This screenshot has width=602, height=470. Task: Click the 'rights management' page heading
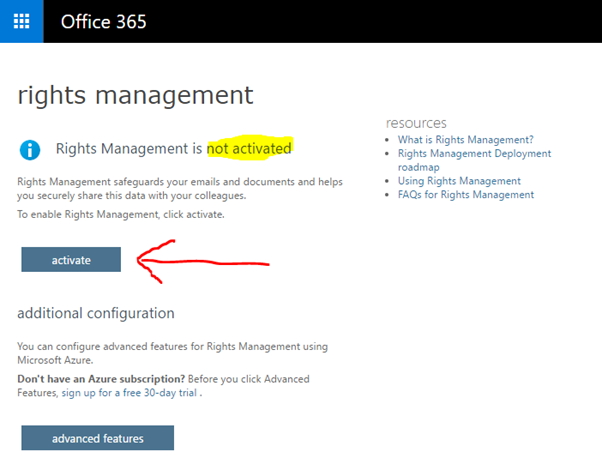pyautogui.click(x=136, y=95)
